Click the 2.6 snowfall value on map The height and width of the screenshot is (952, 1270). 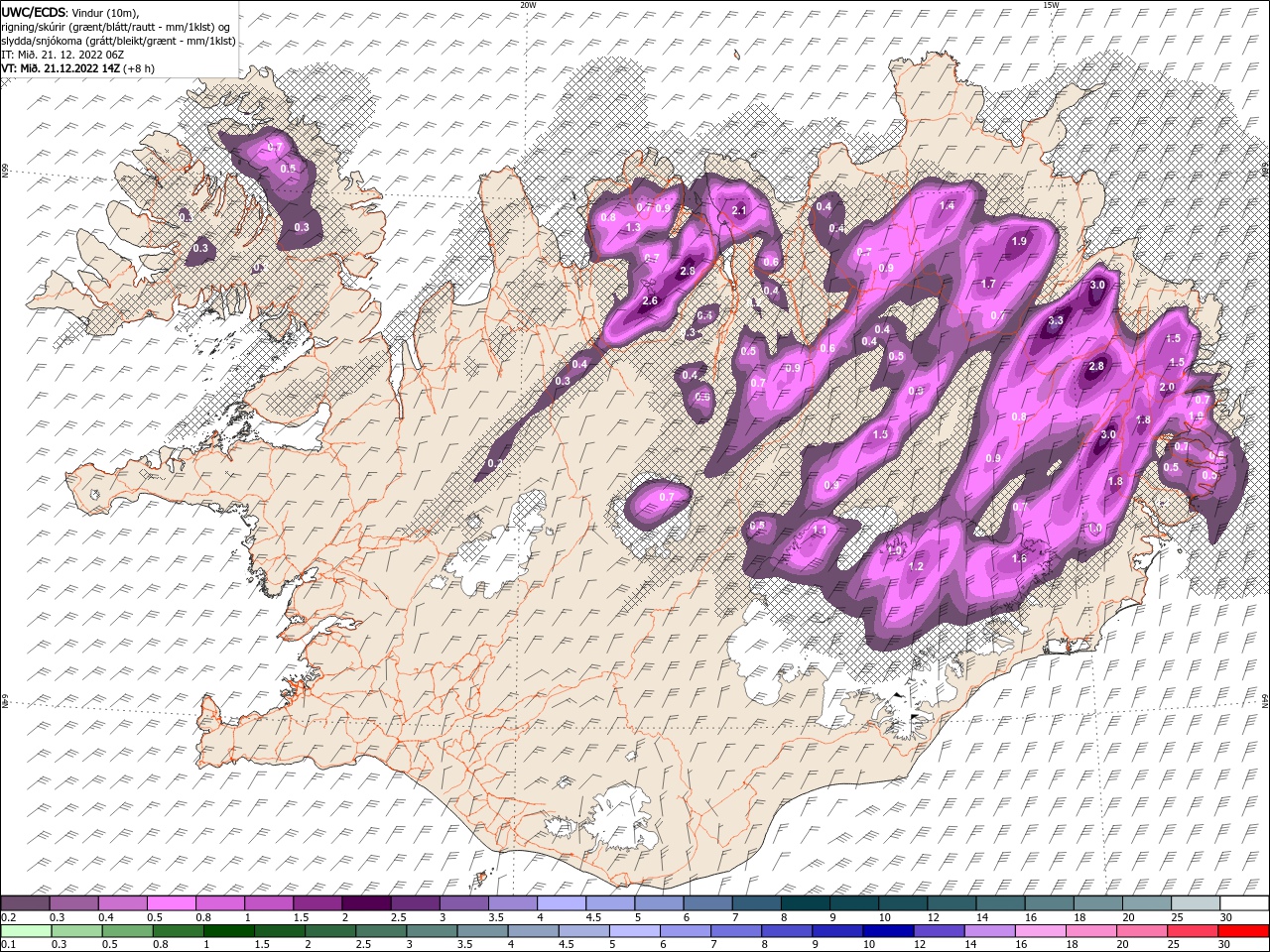point(651,300)
